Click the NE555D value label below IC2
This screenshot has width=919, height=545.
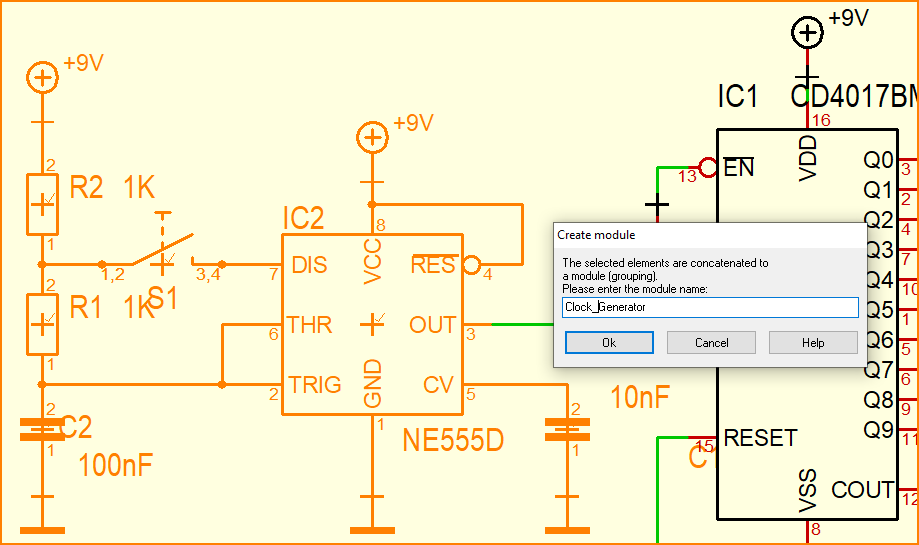point(453,440)
